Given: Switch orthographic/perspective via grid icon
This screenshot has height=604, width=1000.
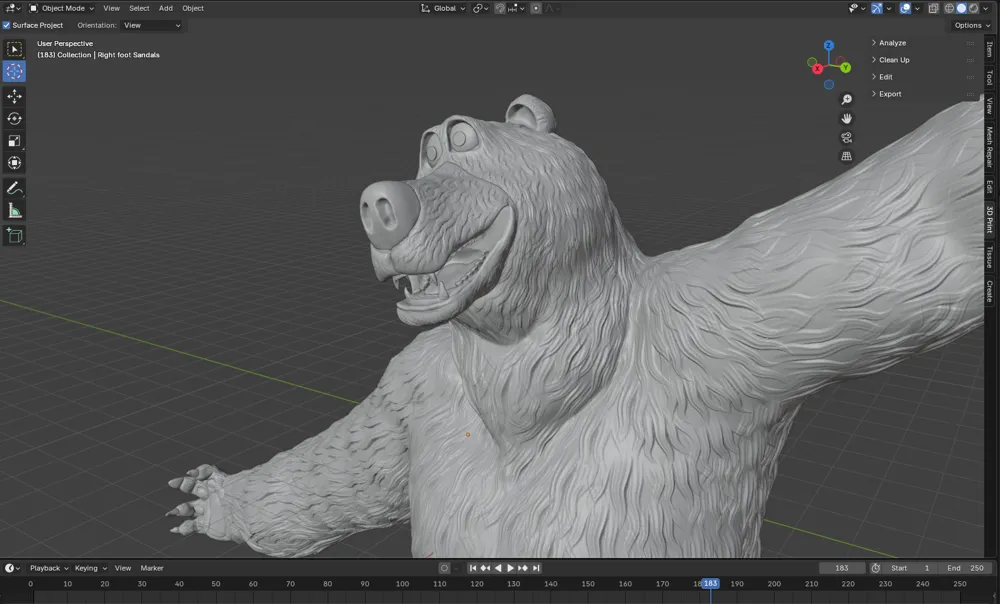Looking at the screenshot, I should click(846, 156).
